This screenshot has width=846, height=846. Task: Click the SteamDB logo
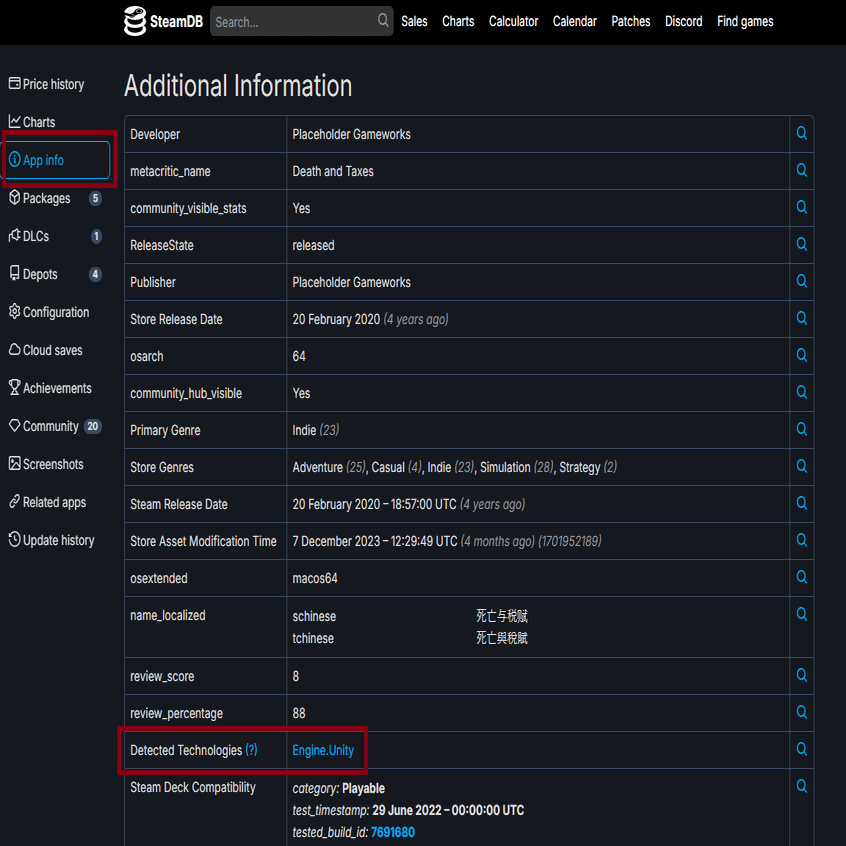click(163, 21)
